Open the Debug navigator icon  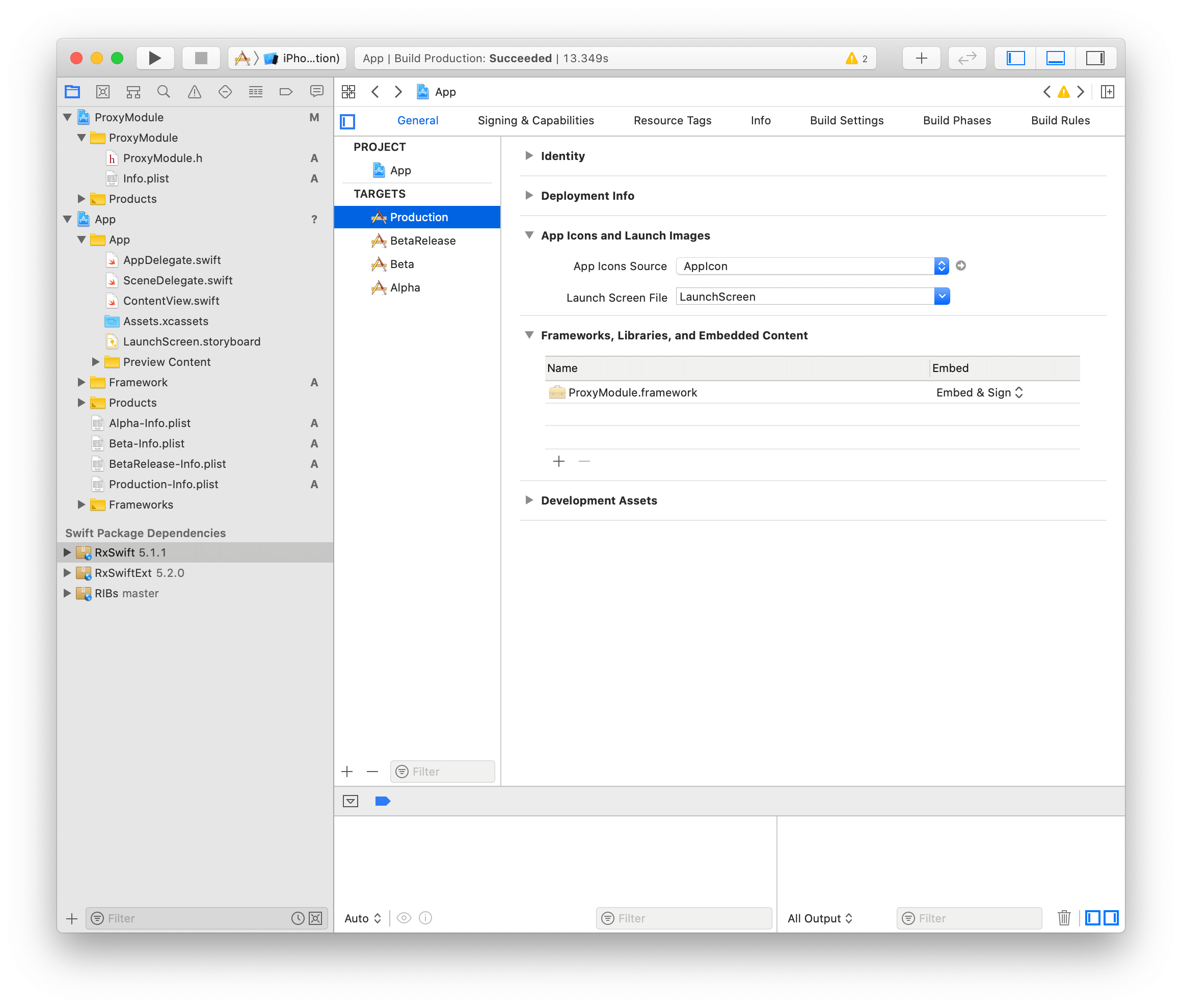pyautogui.click(x=256, y=91)
